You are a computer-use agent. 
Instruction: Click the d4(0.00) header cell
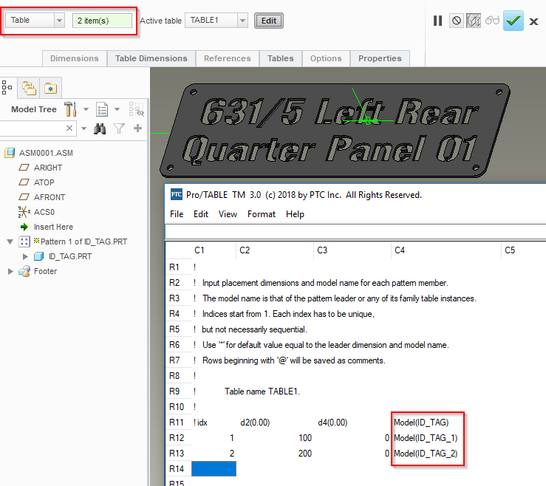333,422
